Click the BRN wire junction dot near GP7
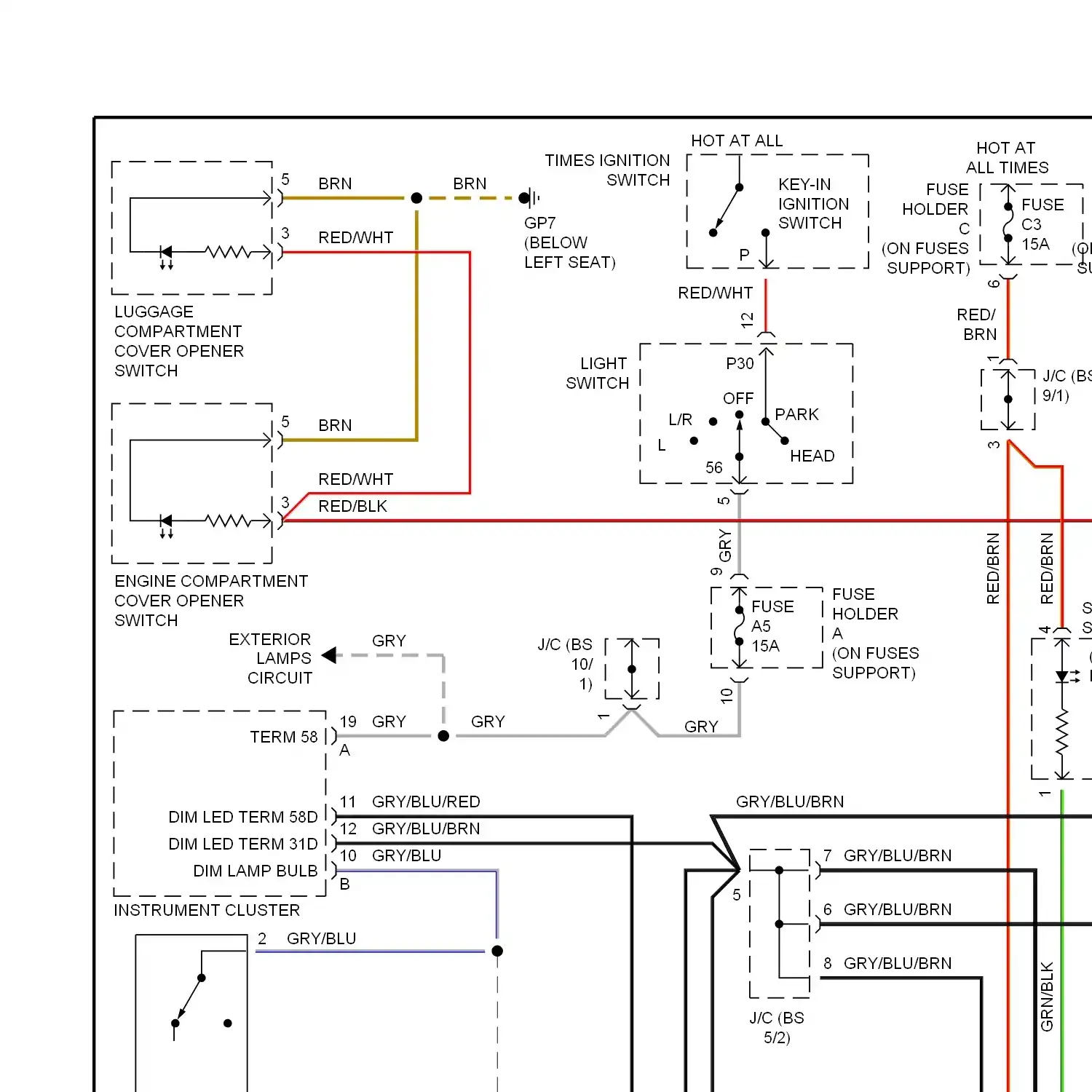1092x1092 pixels. 416,198
